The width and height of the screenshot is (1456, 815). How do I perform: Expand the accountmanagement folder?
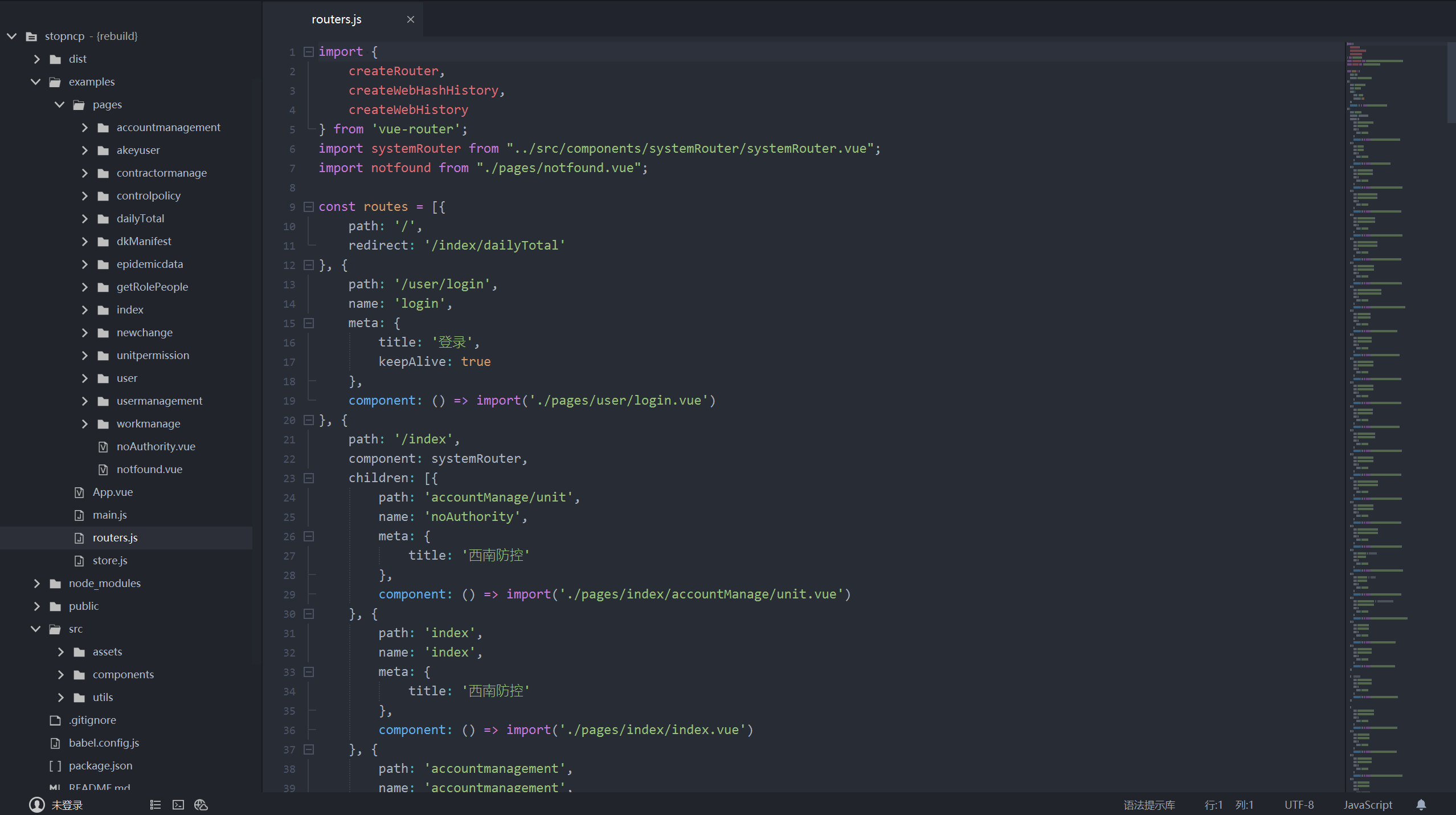(84, 128)
